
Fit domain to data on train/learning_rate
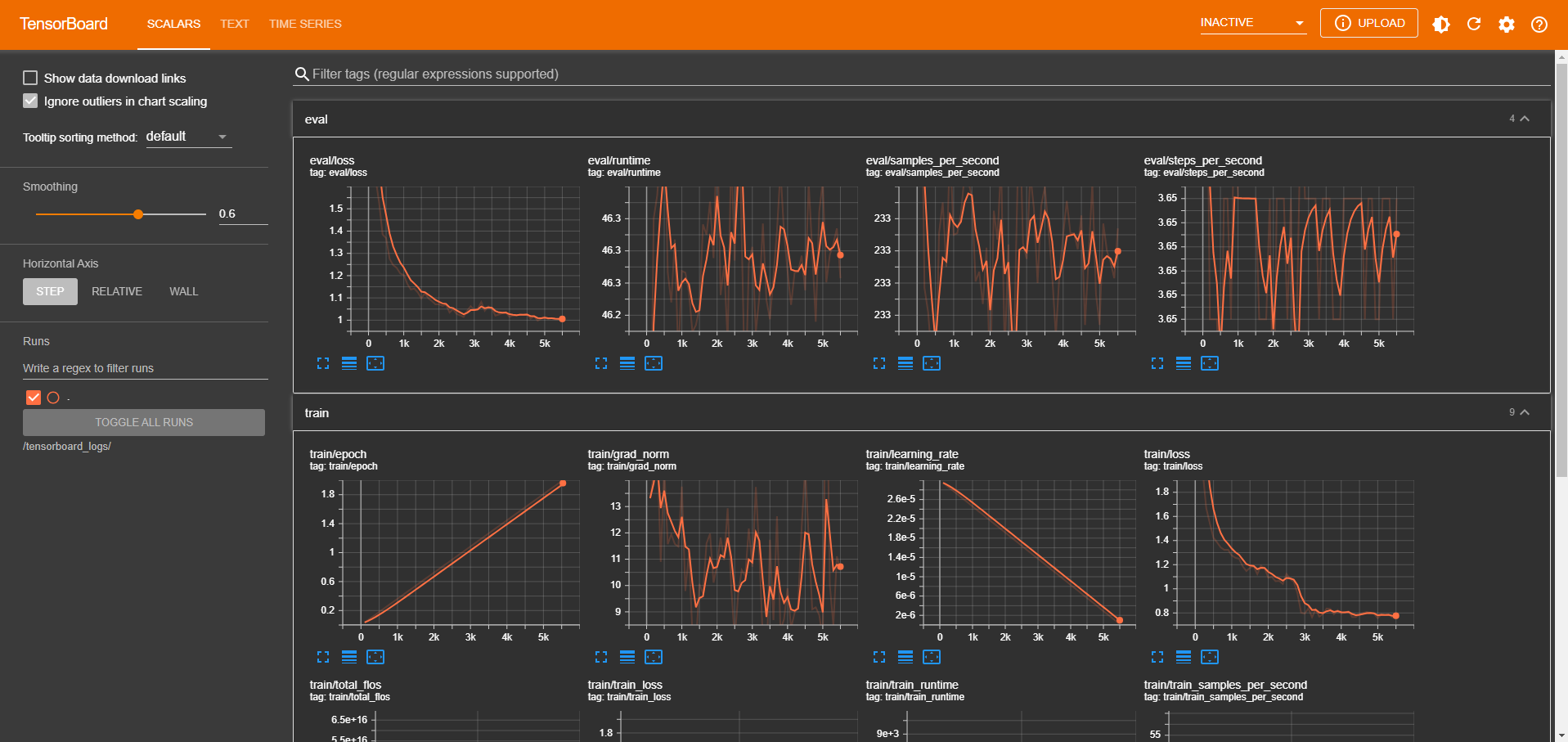point(932,657)
